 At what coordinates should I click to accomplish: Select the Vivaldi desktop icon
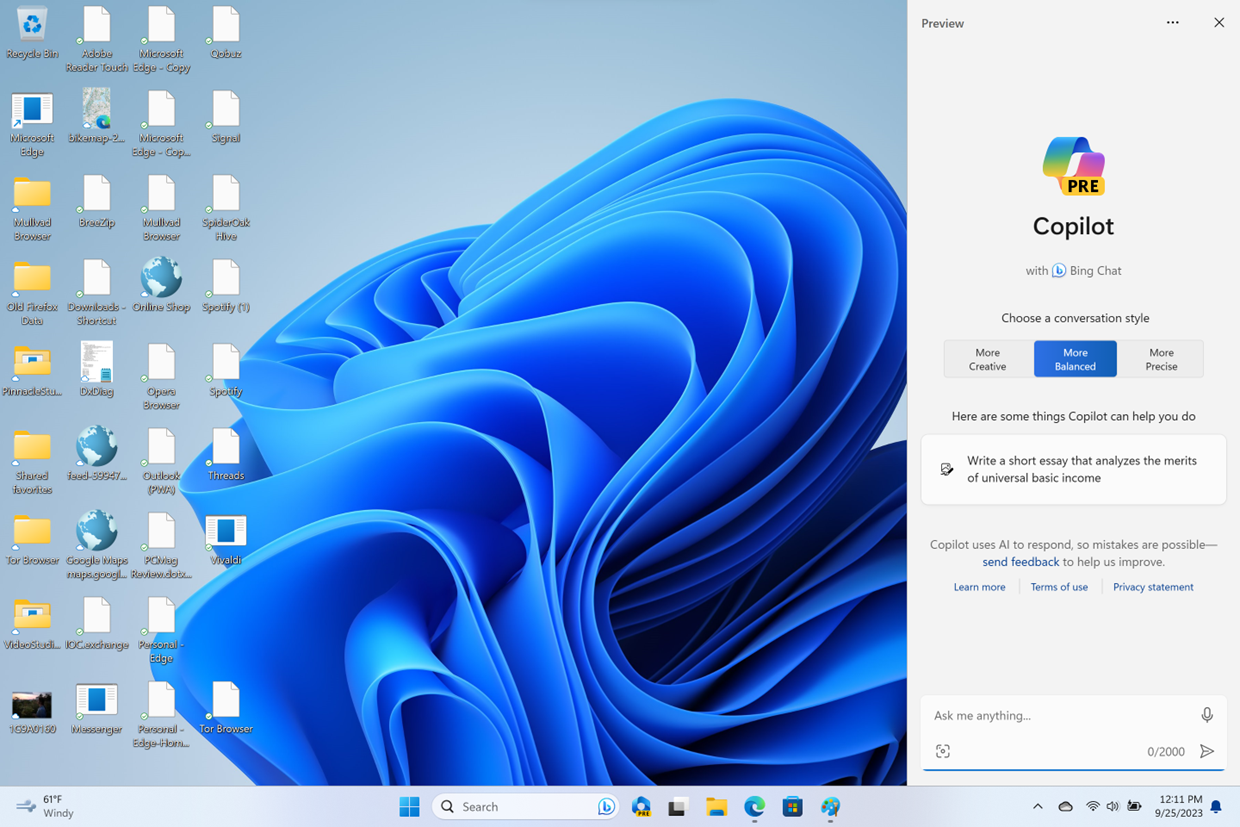click(x=226, y=538)
